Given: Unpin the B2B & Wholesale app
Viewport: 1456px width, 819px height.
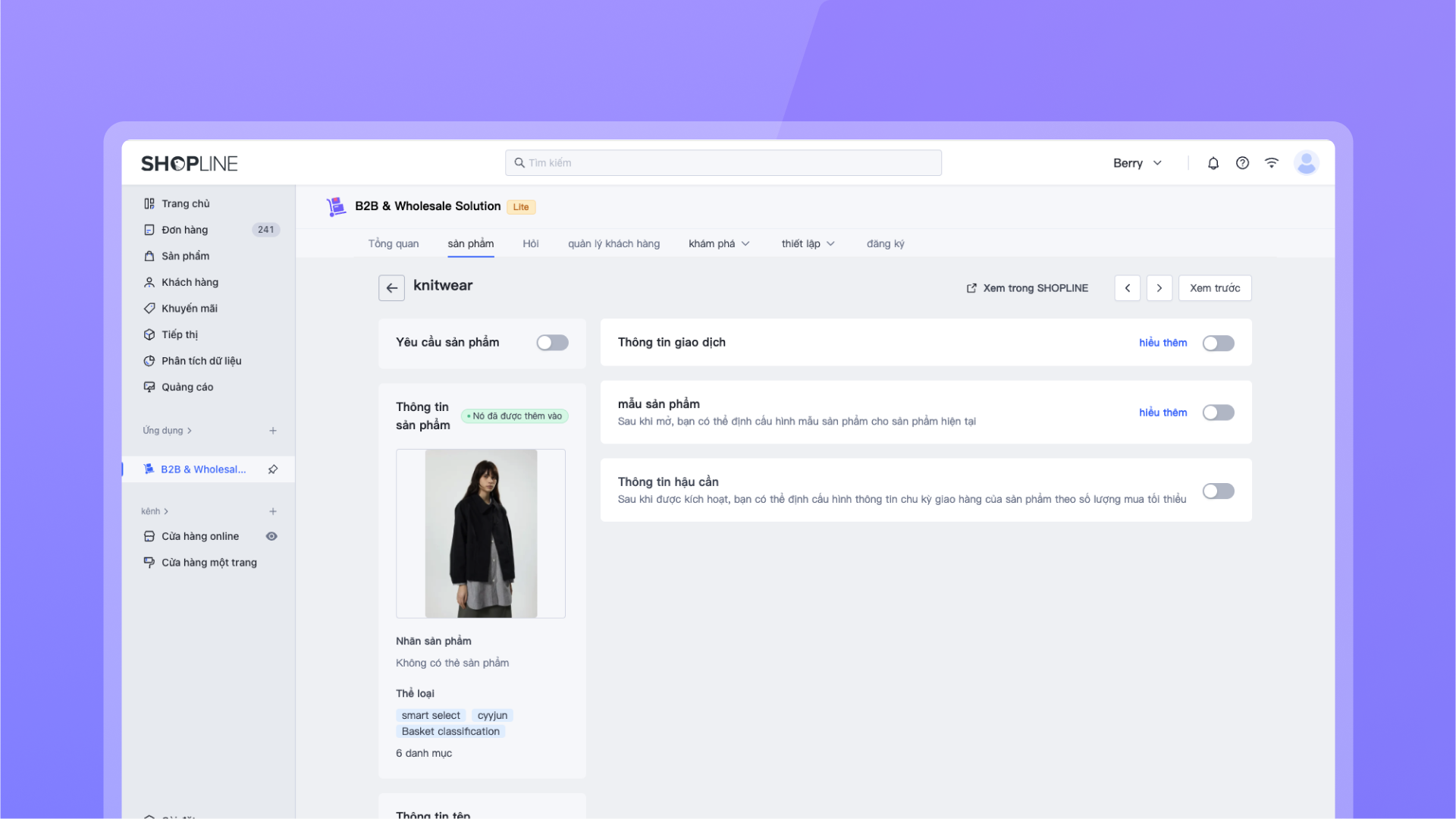Looking at the screenshot, I should (273, 469).
